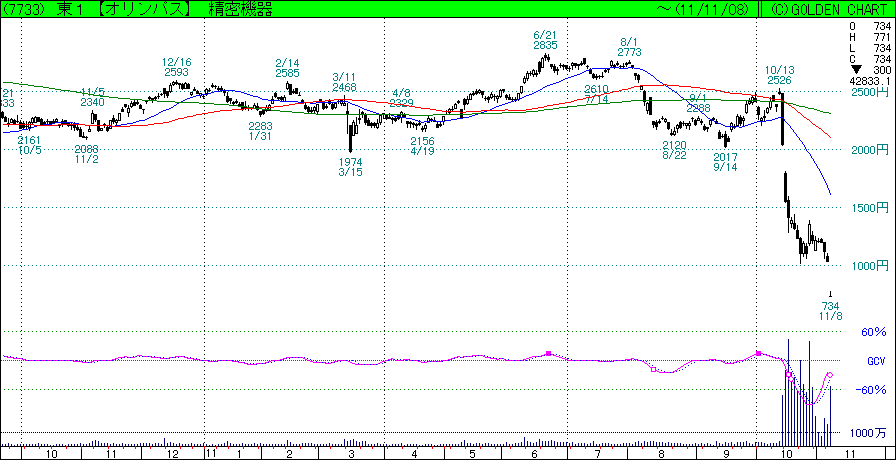Image resolution: width=896 pixels, height=460 pixels.
Task: Click the hollow pink square GCV marker in August
Action: 653,369
